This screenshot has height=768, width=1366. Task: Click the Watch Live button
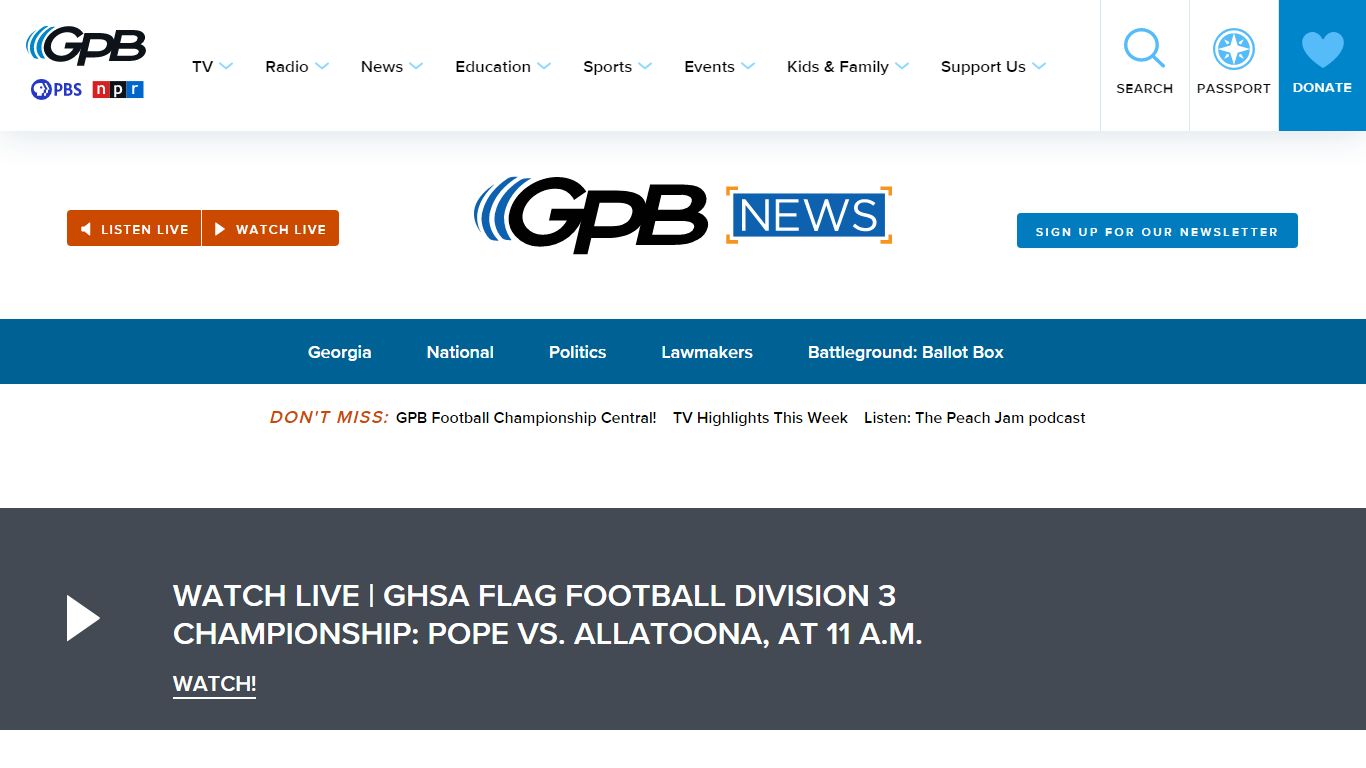tap(270, 228)
